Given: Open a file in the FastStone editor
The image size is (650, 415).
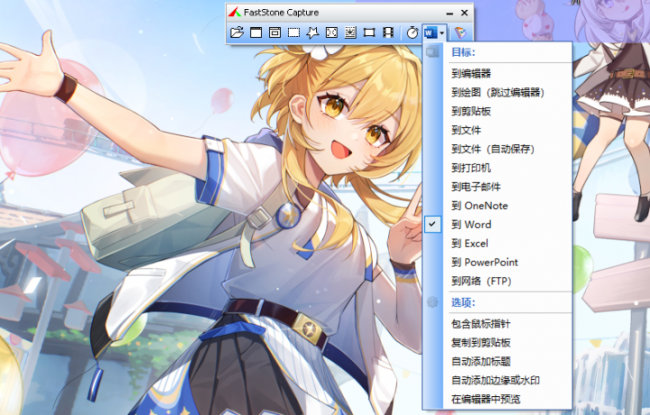Looking at the screenshot, I should pos(237,32).
